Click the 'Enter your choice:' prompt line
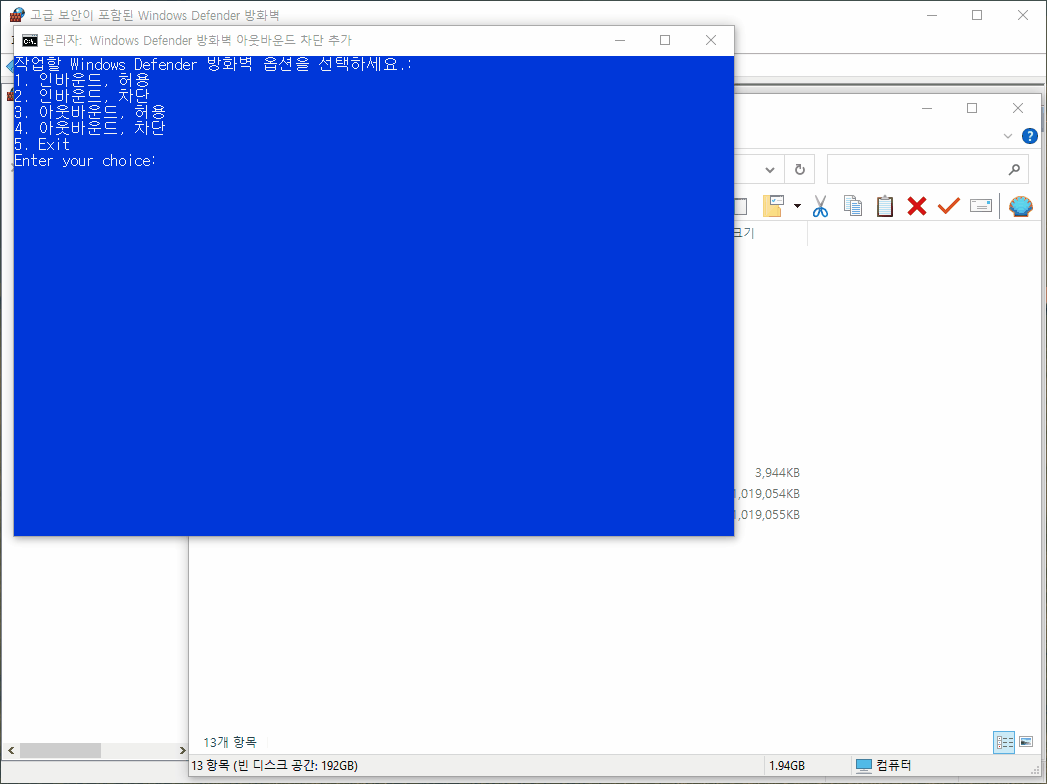 click(x=85, y=161)
